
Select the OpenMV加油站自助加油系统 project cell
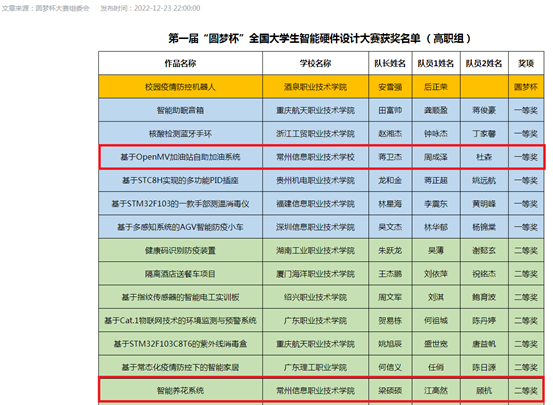(180, 157)
